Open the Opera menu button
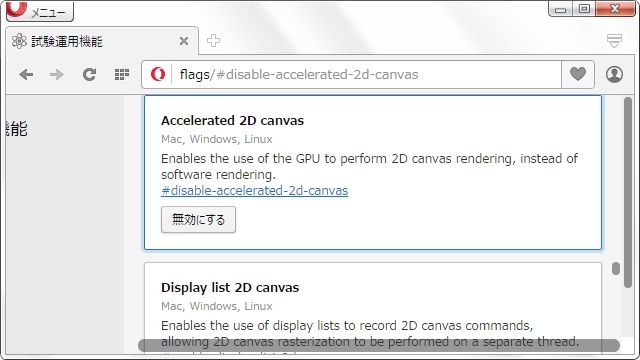 tap(40, 11)
